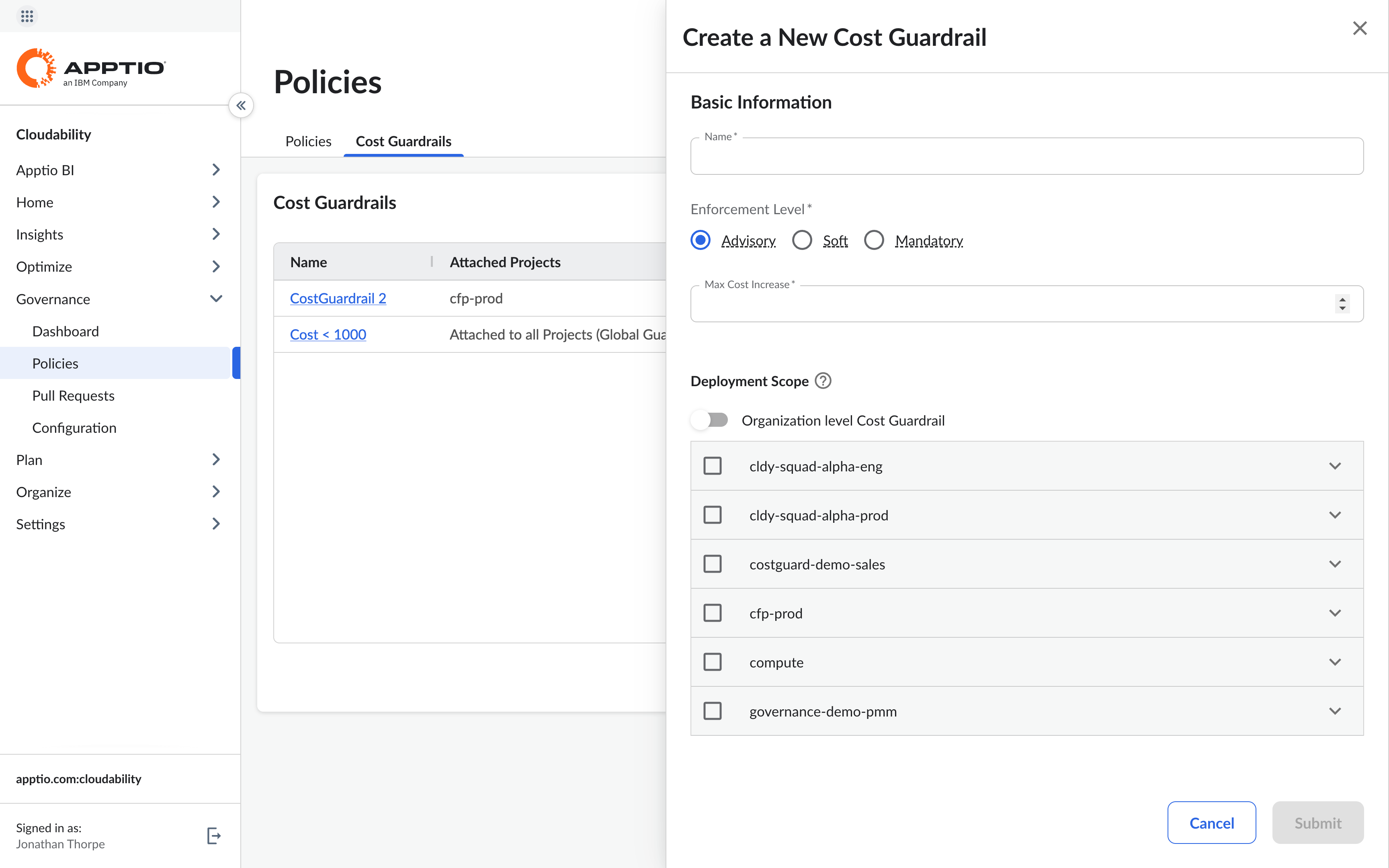The height and width of the screenshot is (868, 1389).
Task: Expand Plan menu chevron
Action: tap(216, 459)
